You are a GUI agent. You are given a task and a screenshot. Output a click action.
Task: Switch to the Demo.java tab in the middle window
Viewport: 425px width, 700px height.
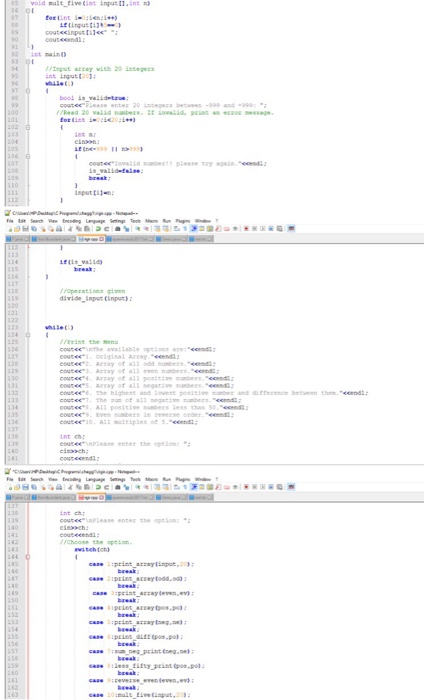(171, 239)
